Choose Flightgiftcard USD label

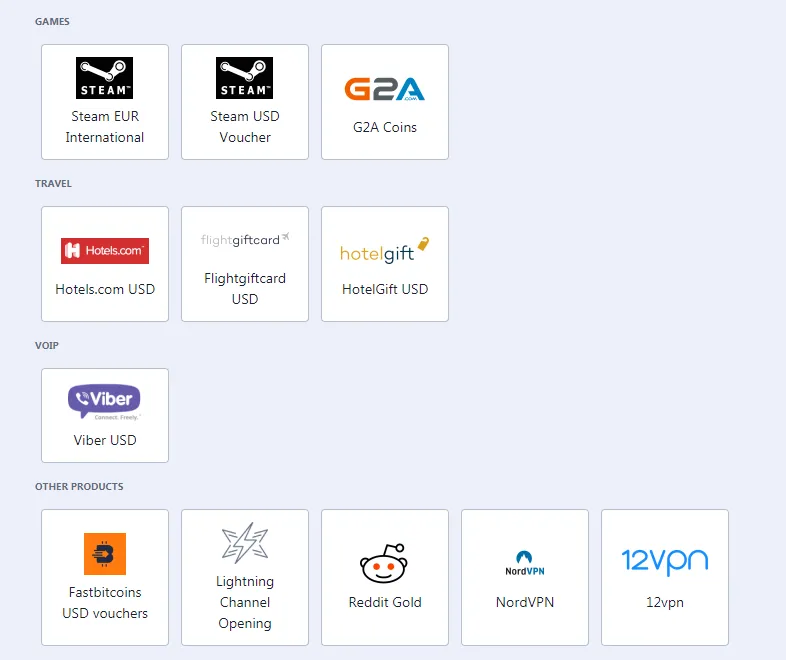point(245,289)
